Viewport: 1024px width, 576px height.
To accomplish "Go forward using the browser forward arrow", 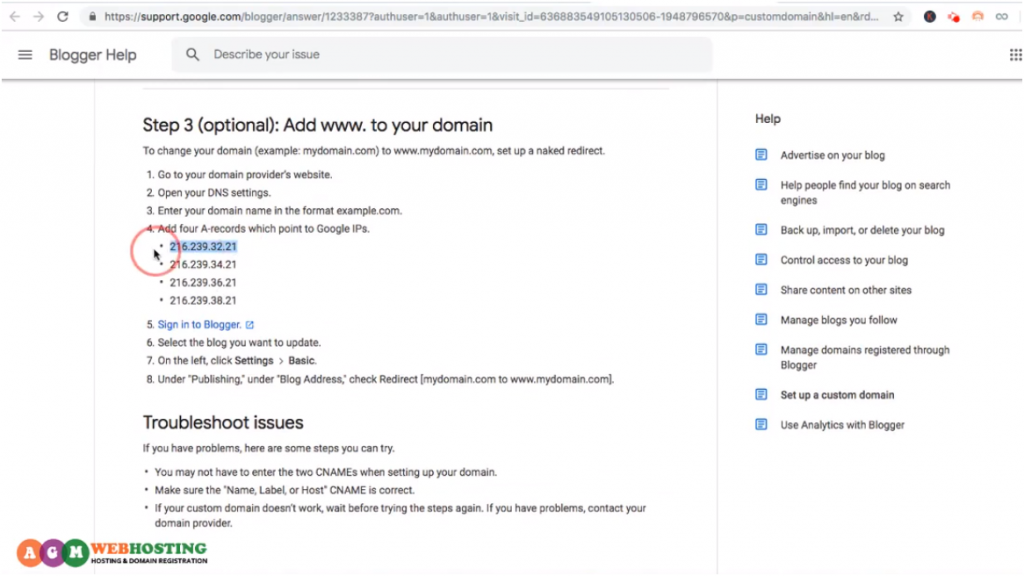I will [x=39, y=17].
